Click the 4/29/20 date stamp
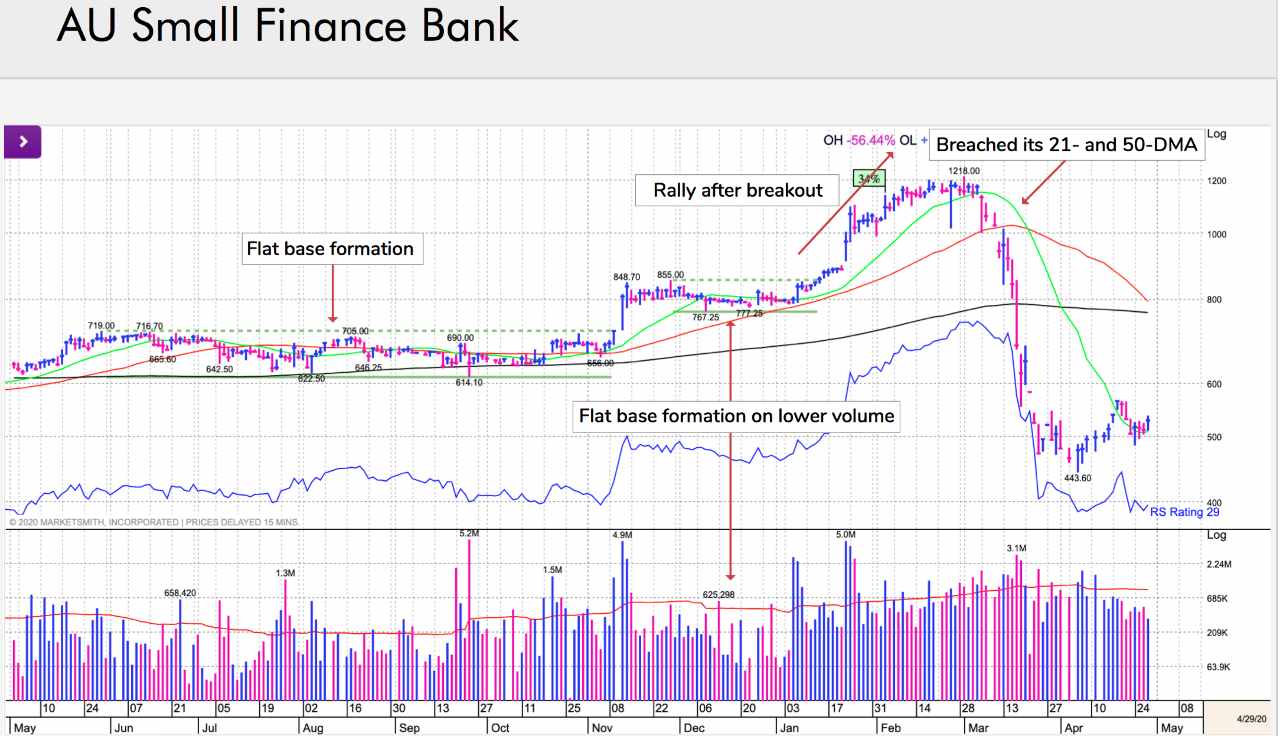 (1252, 720)
